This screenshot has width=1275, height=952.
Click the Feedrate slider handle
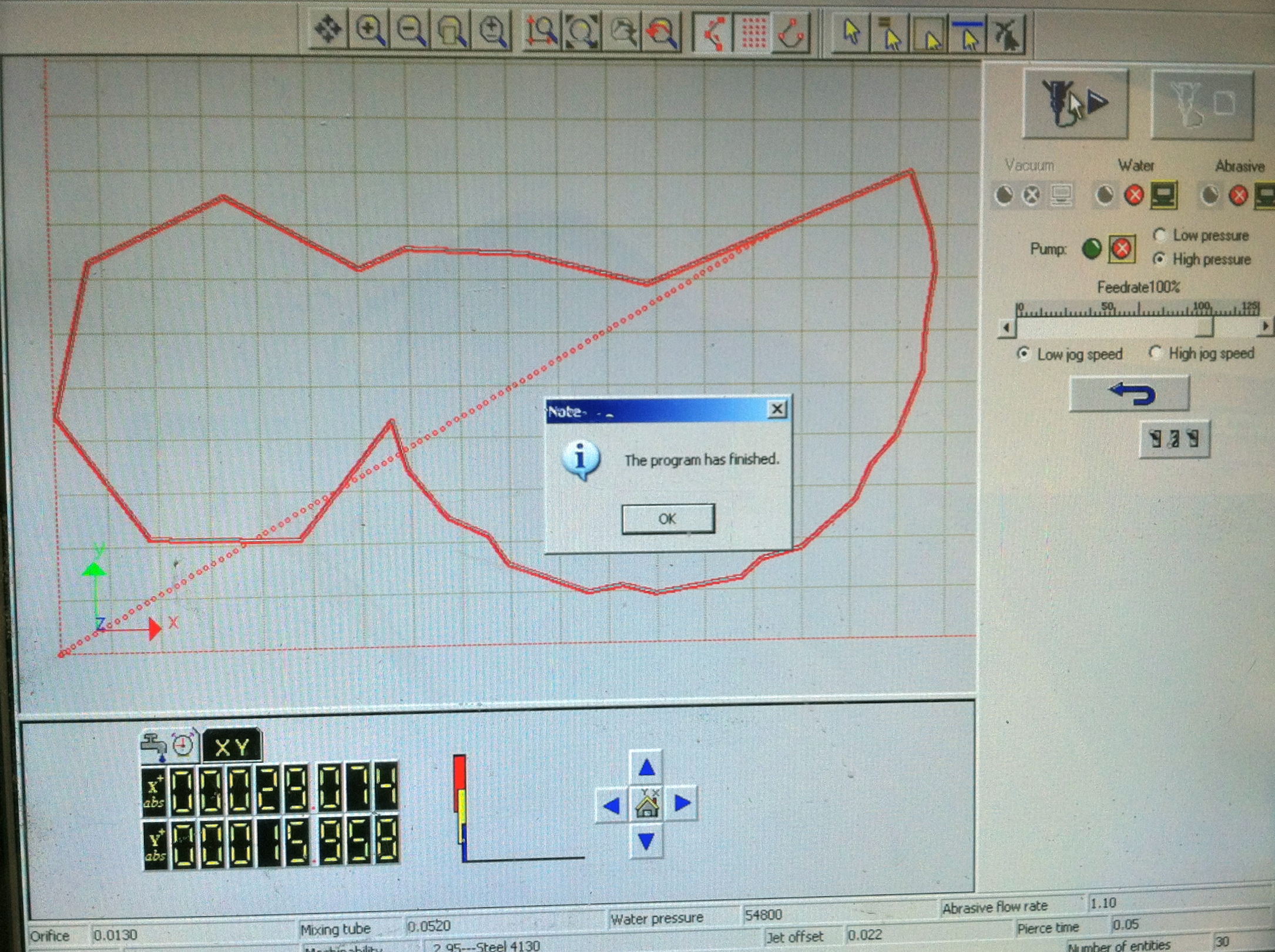coord(1204,327)
